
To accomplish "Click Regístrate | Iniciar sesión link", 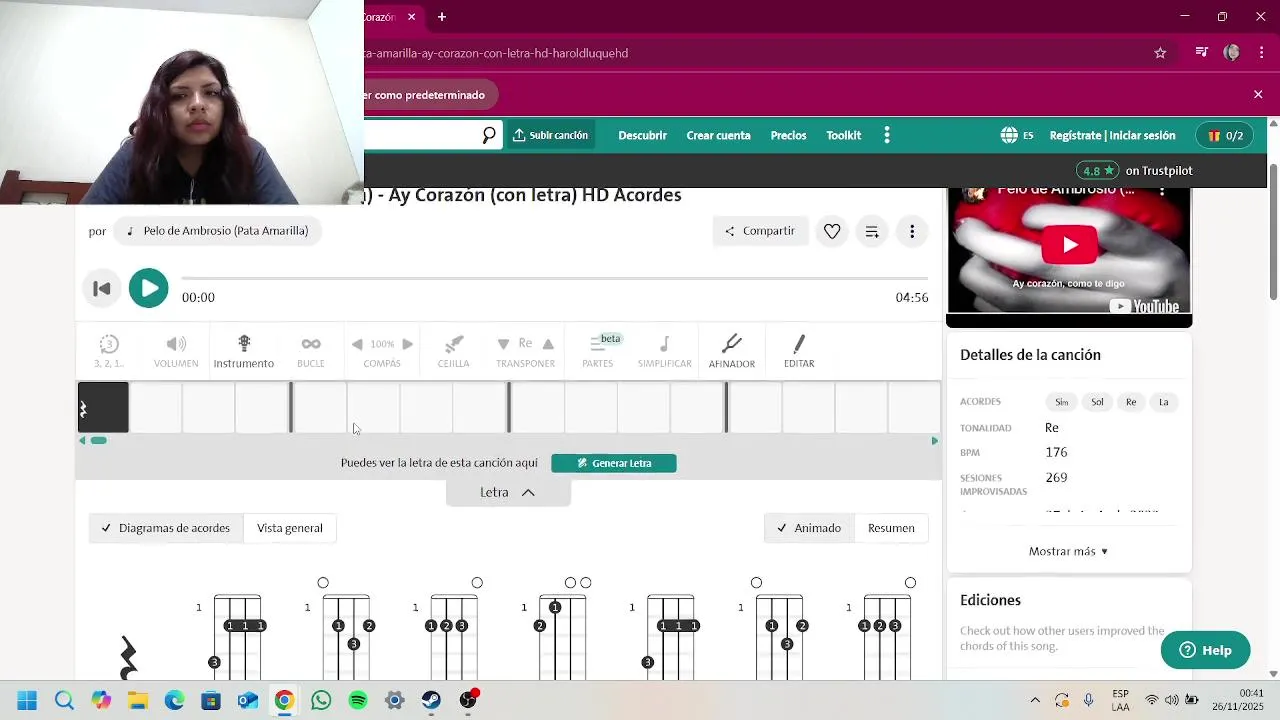I will 1112,135.
